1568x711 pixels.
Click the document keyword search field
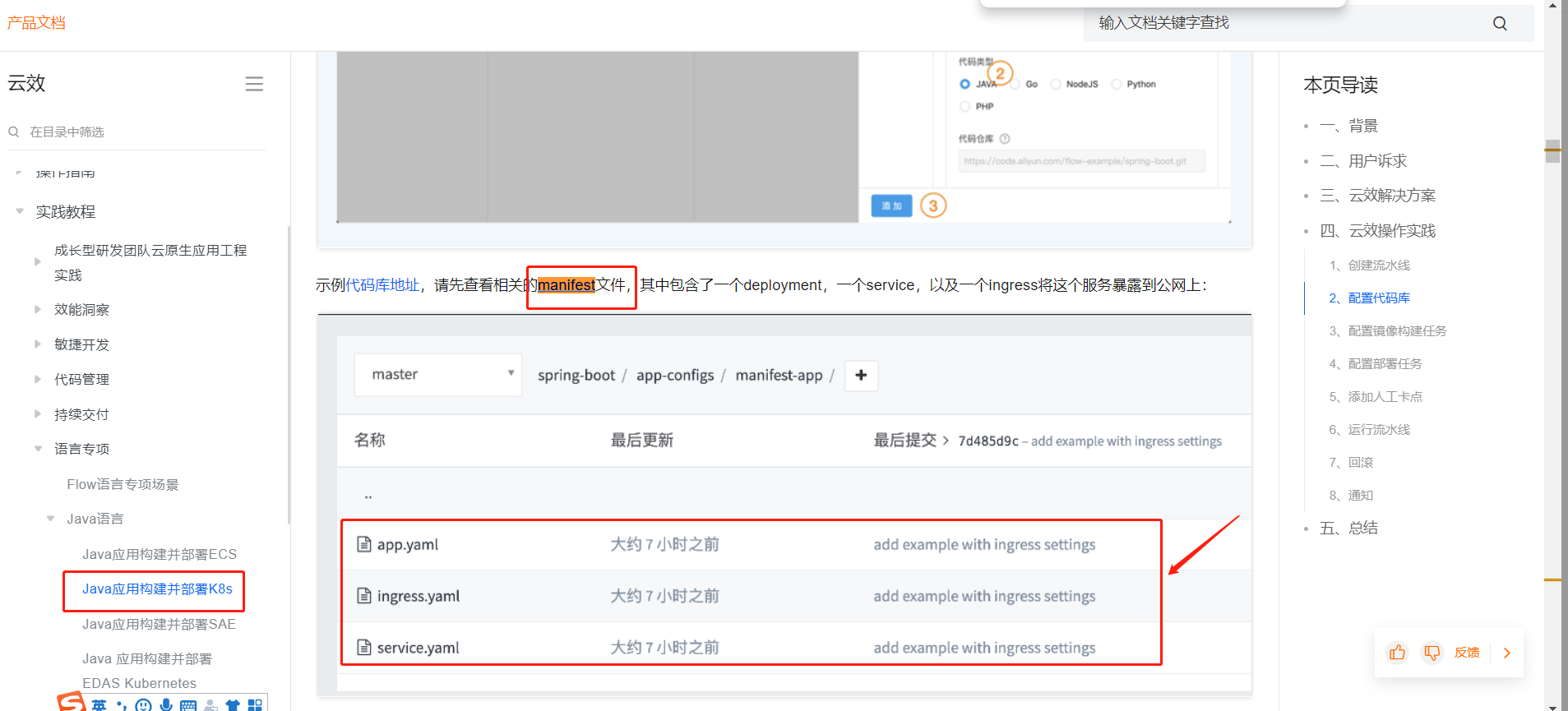(x=1309, y=23)
